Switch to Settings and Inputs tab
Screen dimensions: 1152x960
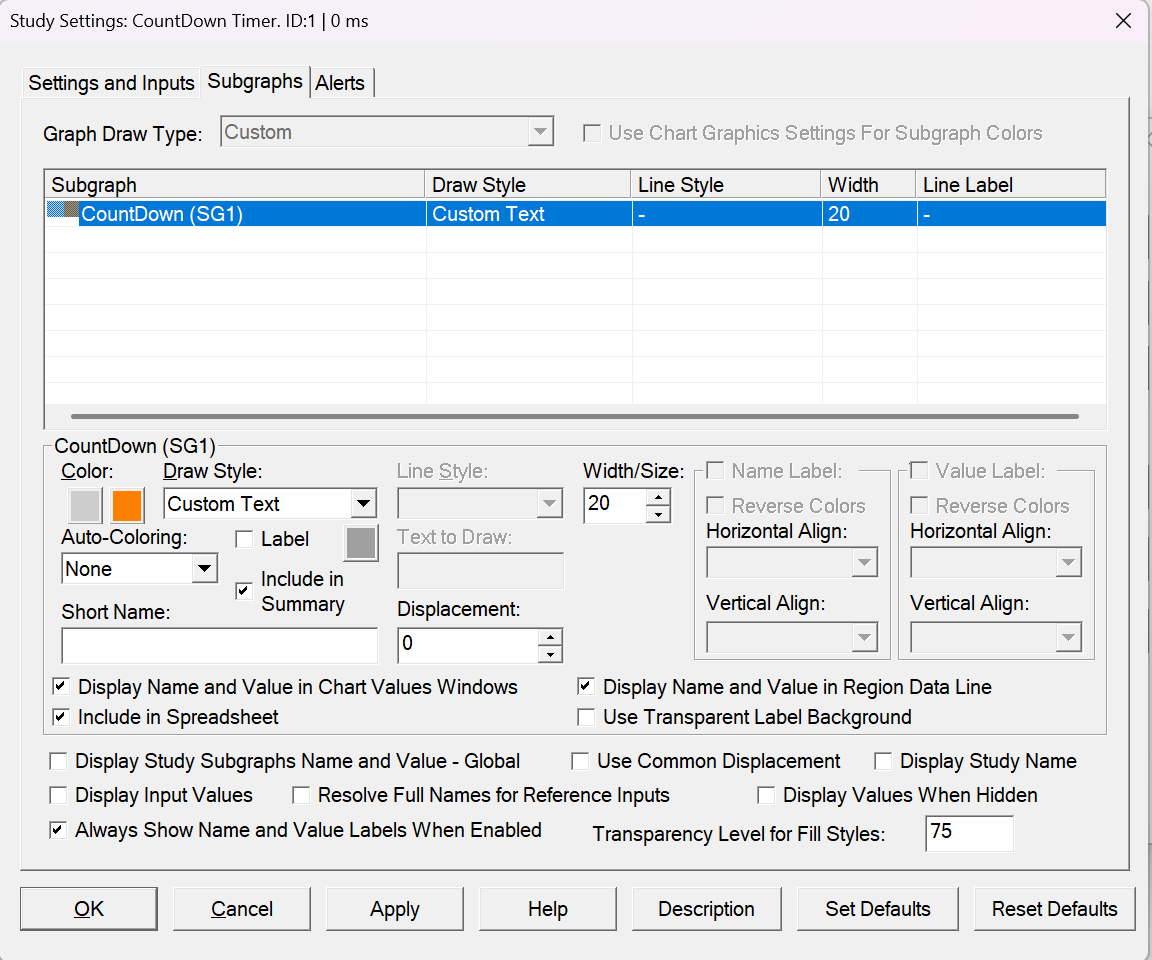111,83
